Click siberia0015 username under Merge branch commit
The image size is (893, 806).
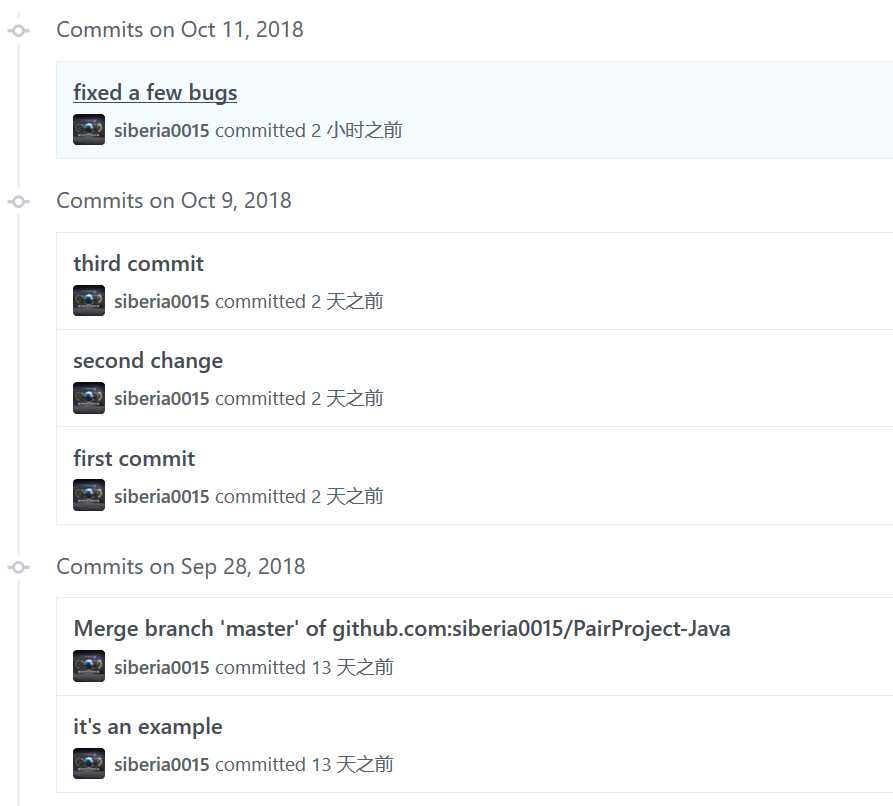[162, 668]
